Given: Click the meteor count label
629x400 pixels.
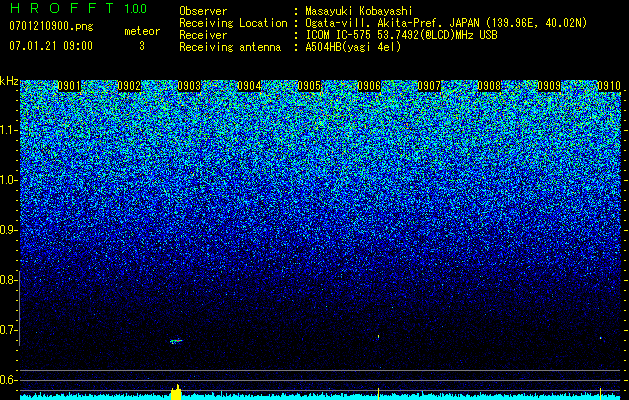Looking at the screenshot, I should 142,31.
